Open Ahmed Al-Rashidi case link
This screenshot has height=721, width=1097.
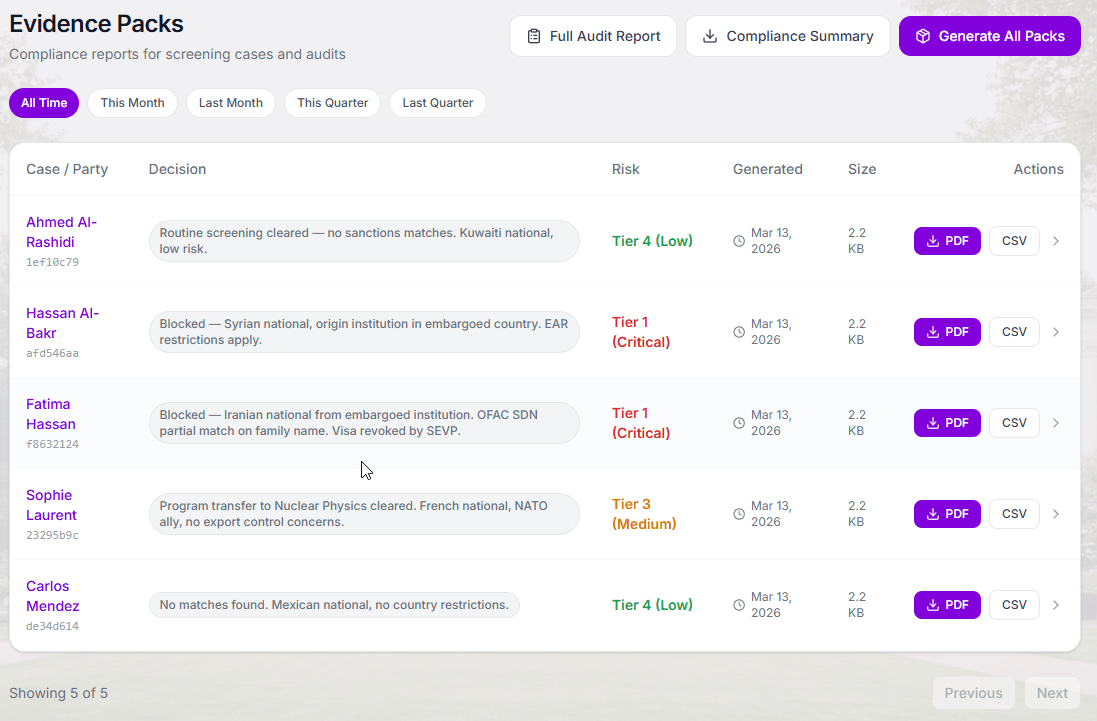(62, 232)
